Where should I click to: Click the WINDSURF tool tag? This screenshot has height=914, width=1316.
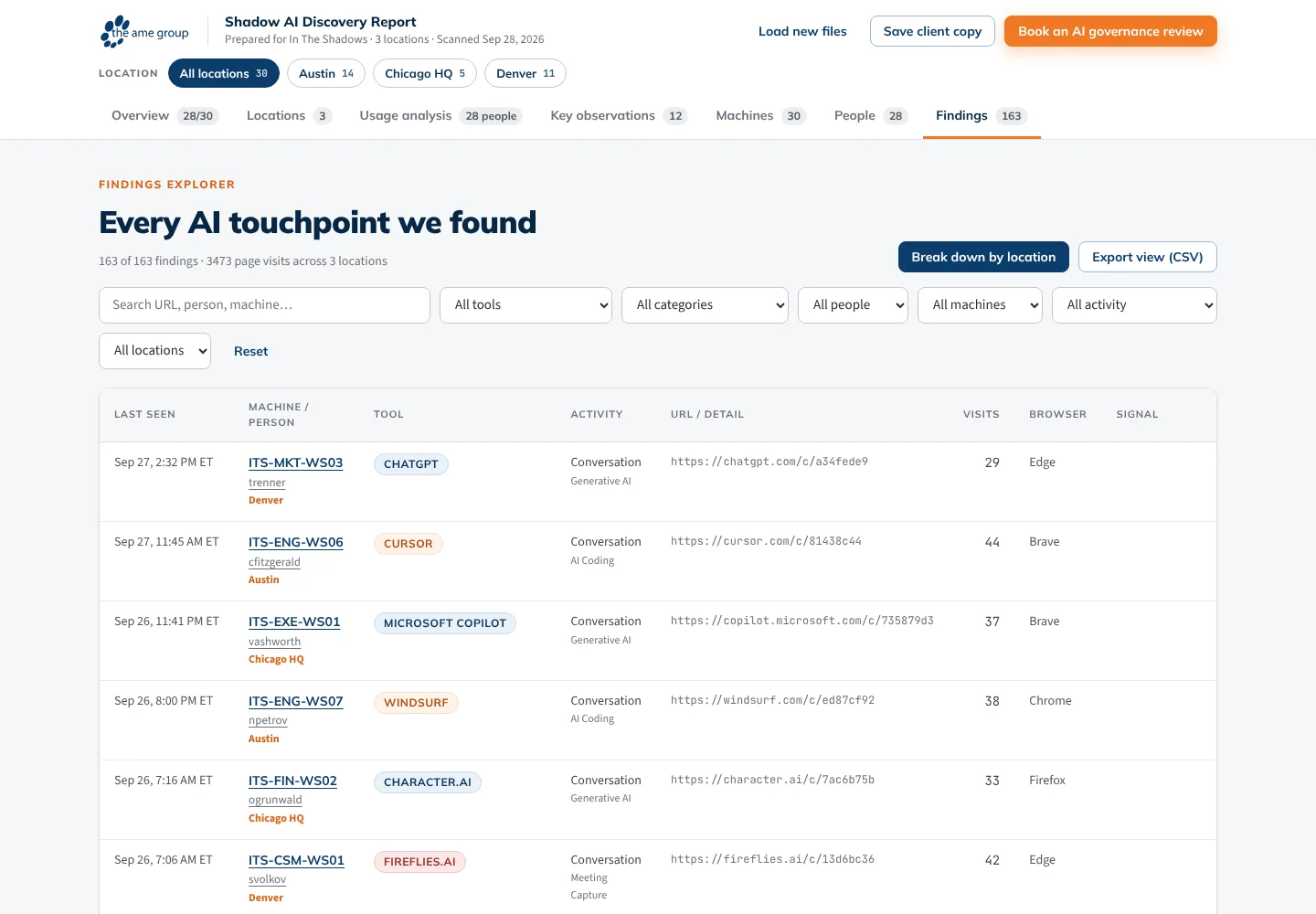pyautogui.click(x=416, y=703)
